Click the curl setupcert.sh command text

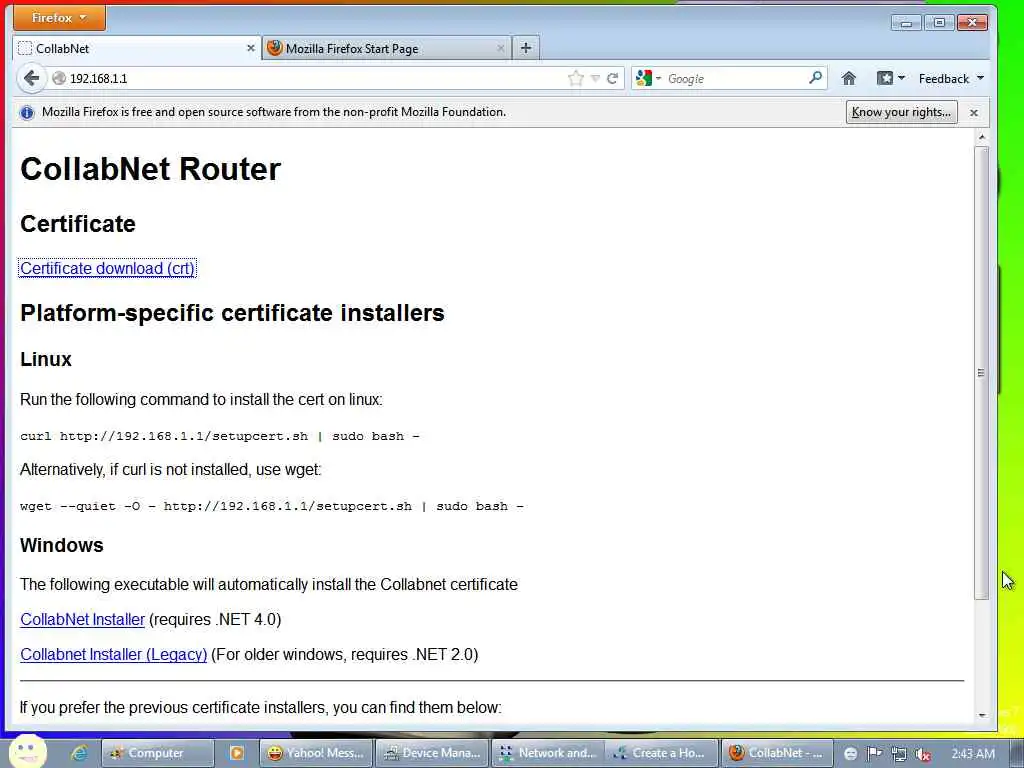pos(219,436)
